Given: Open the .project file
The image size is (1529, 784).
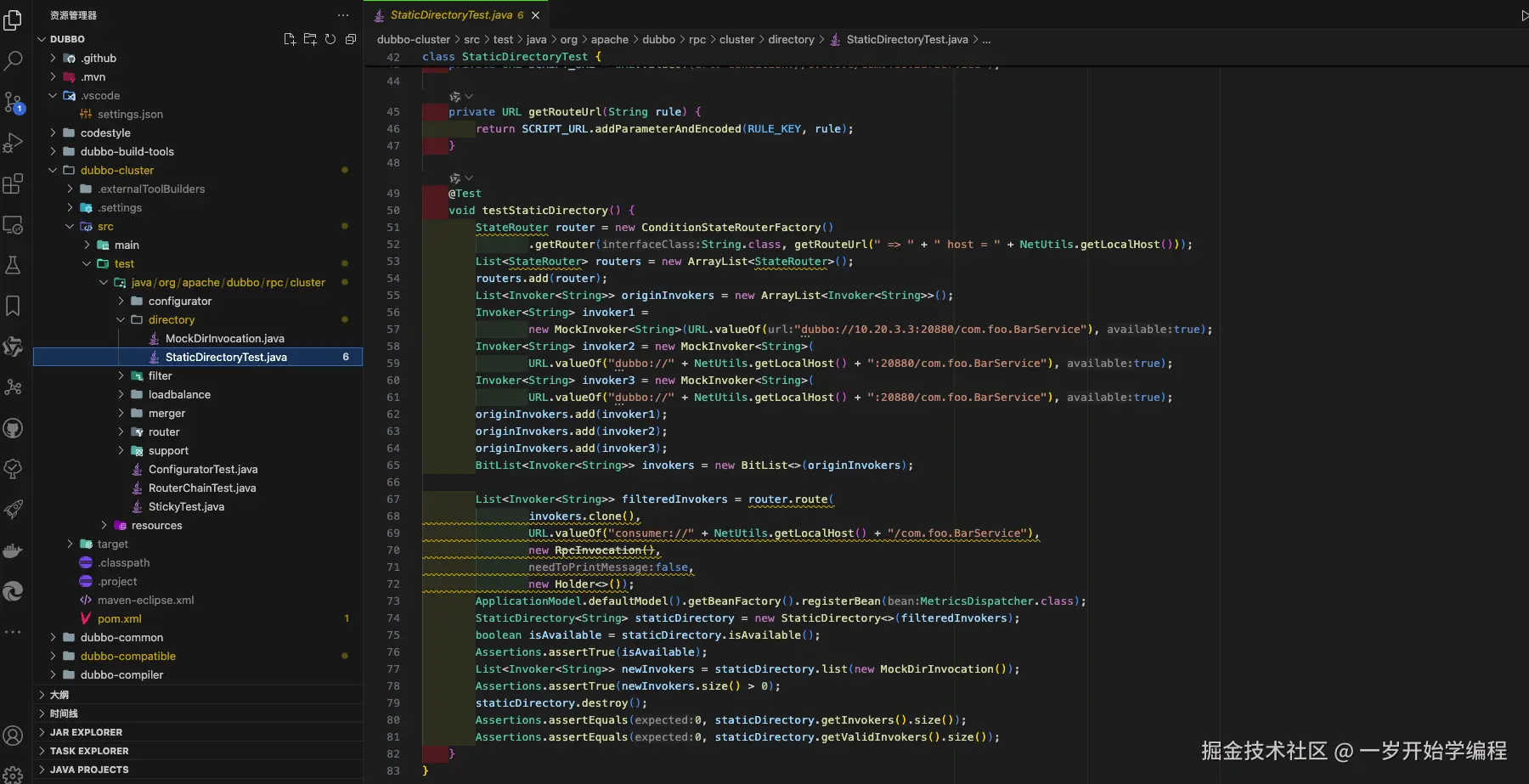Looking at the screenshot, I should click(x=117, y=581).
